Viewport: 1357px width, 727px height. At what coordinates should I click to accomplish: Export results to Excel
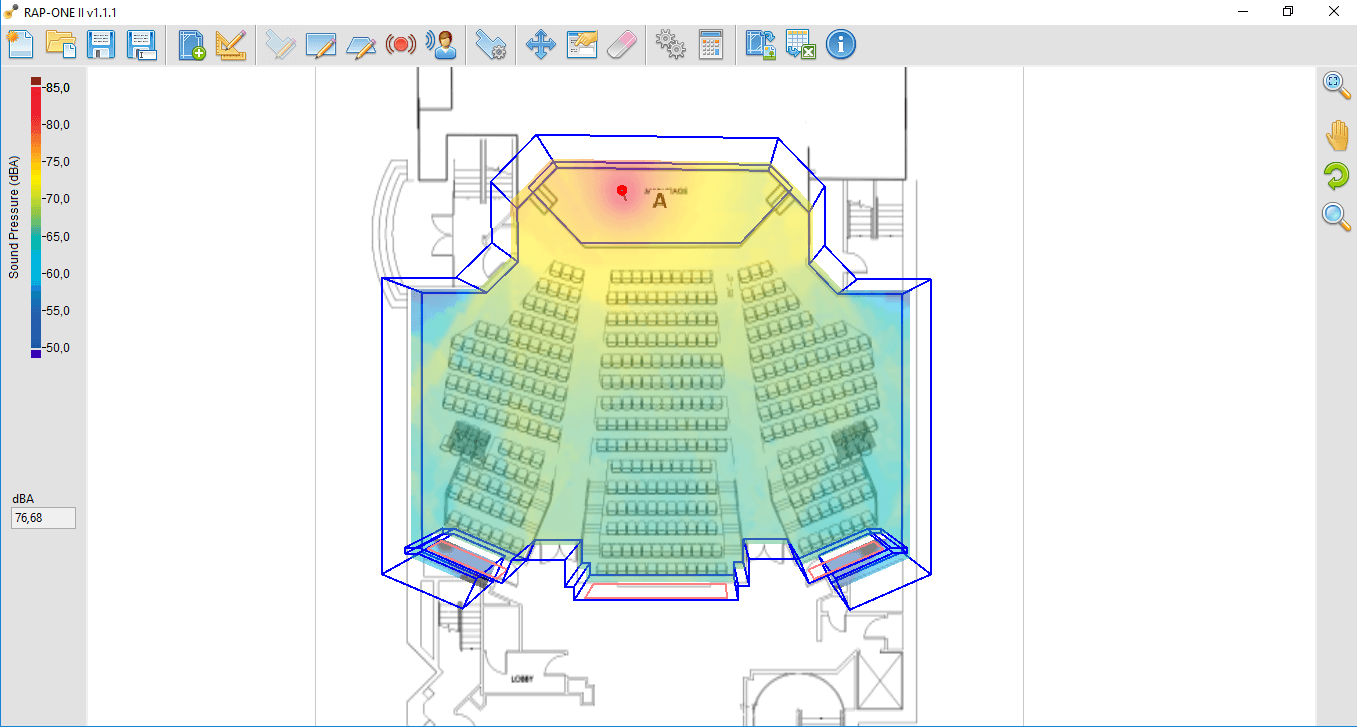pos(800,44)
